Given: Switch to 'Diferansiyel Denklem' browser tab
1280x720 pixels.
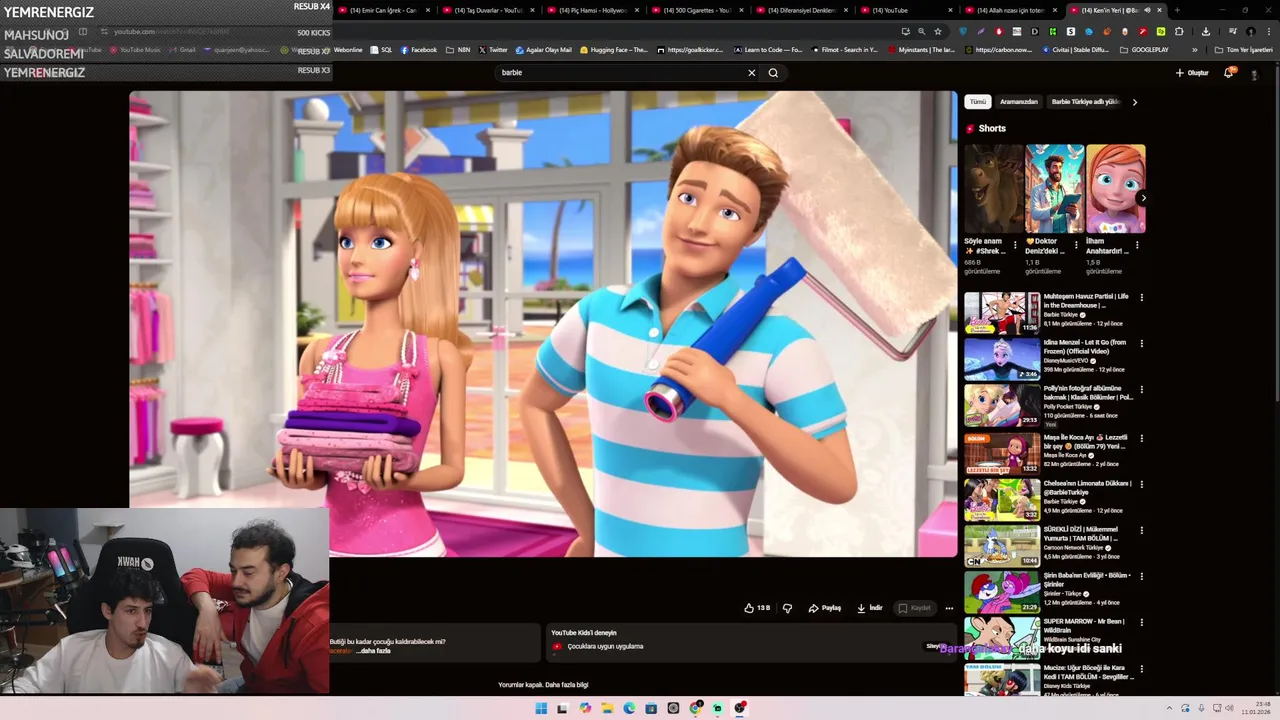Looking at the screenshot, I should [x=801, y=10].
